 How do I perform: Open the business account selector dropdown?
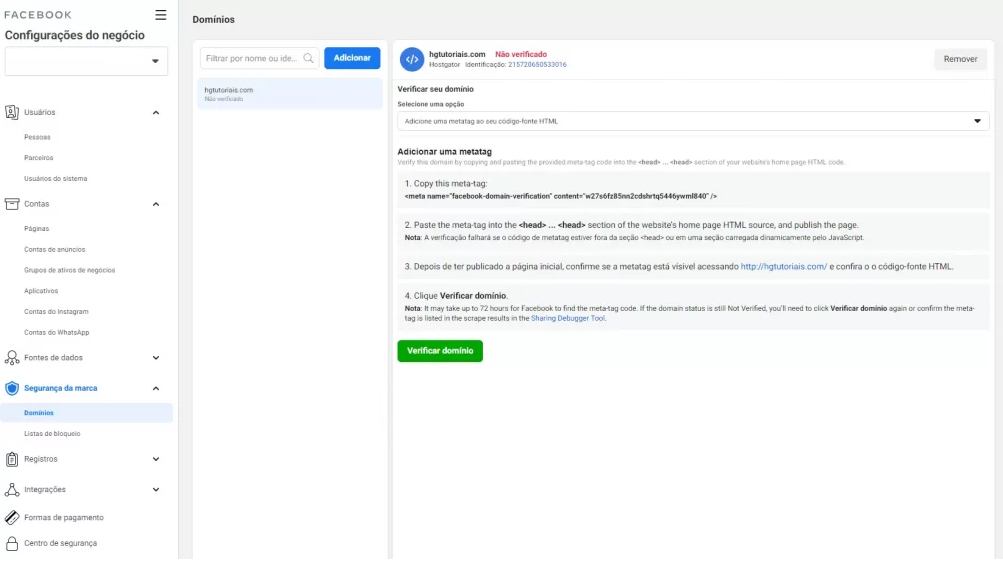tap(86, 61)
